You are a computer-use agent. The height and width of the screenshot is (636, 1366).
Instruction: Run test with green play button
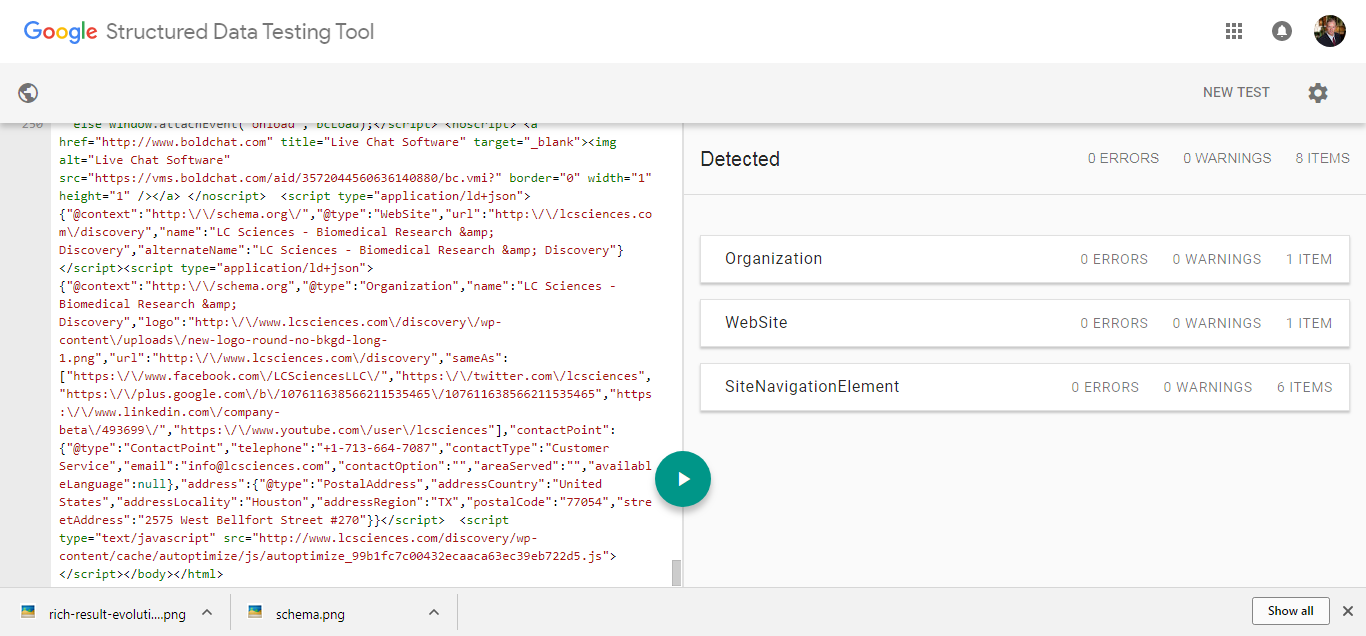click(x=683, y=479)
